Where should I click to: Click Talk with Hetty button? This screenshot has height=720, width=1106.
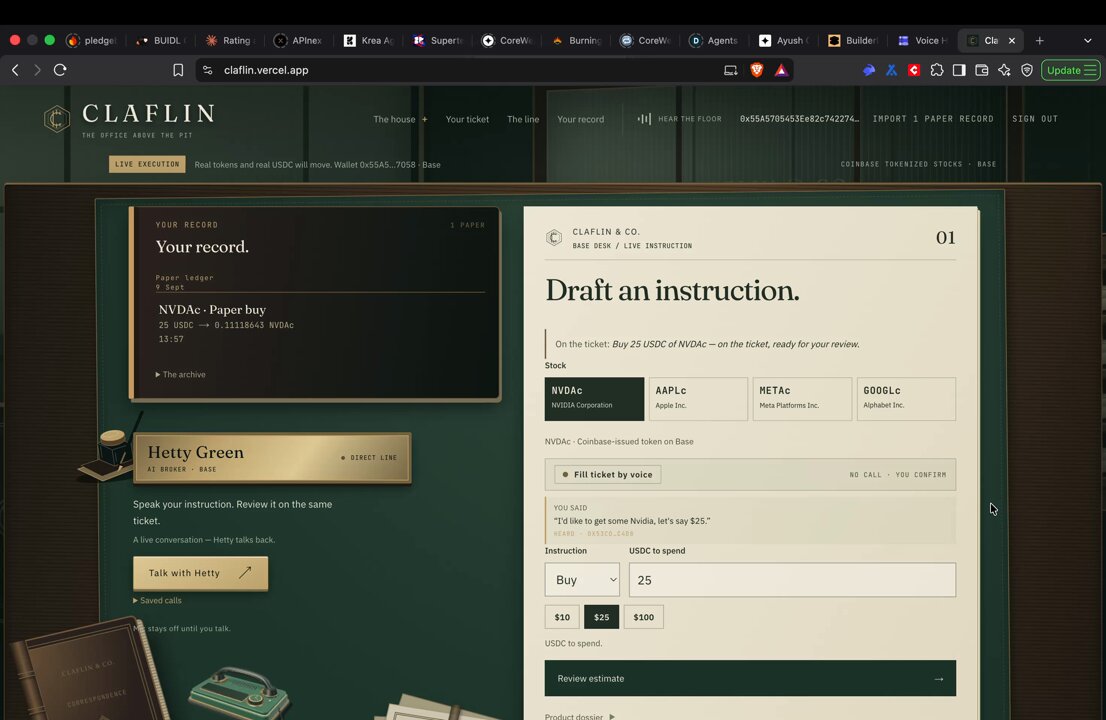(200, 573)
